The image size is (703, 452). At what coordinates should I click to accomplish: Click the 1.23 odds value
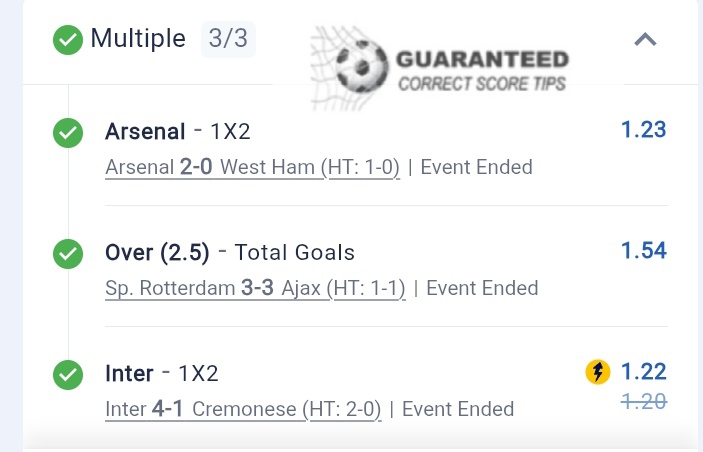tap(643, 129)
